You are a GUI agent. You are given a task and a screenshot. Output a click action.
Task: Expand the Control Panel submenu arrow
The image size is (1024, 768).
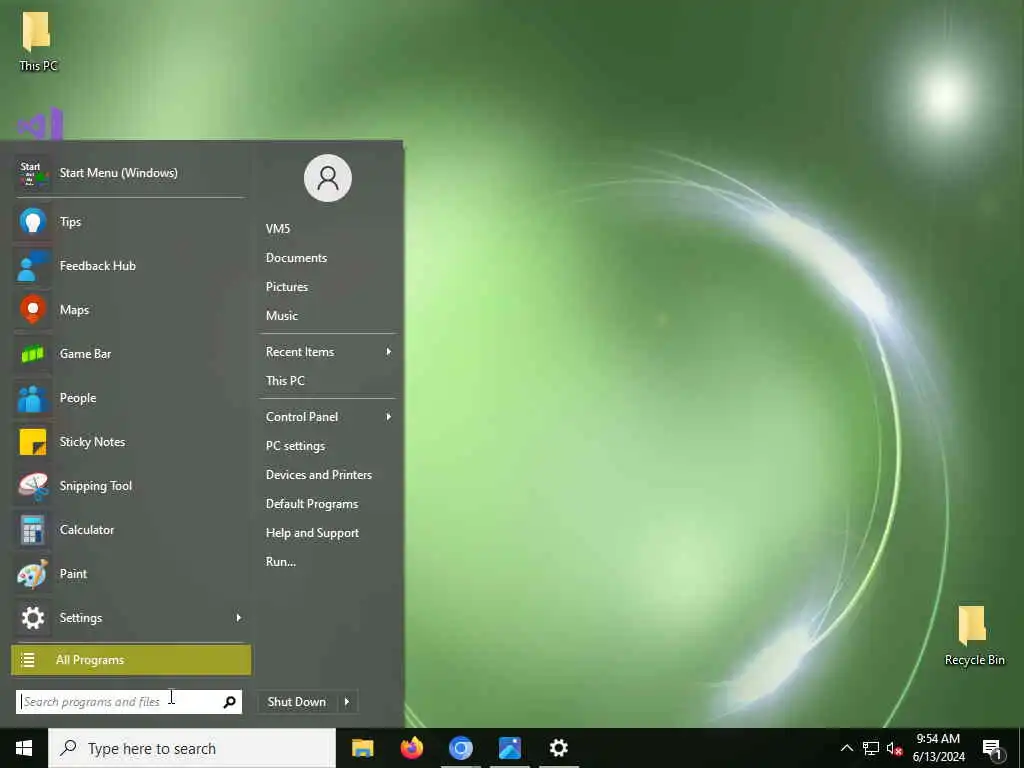[x=389, y=417]
